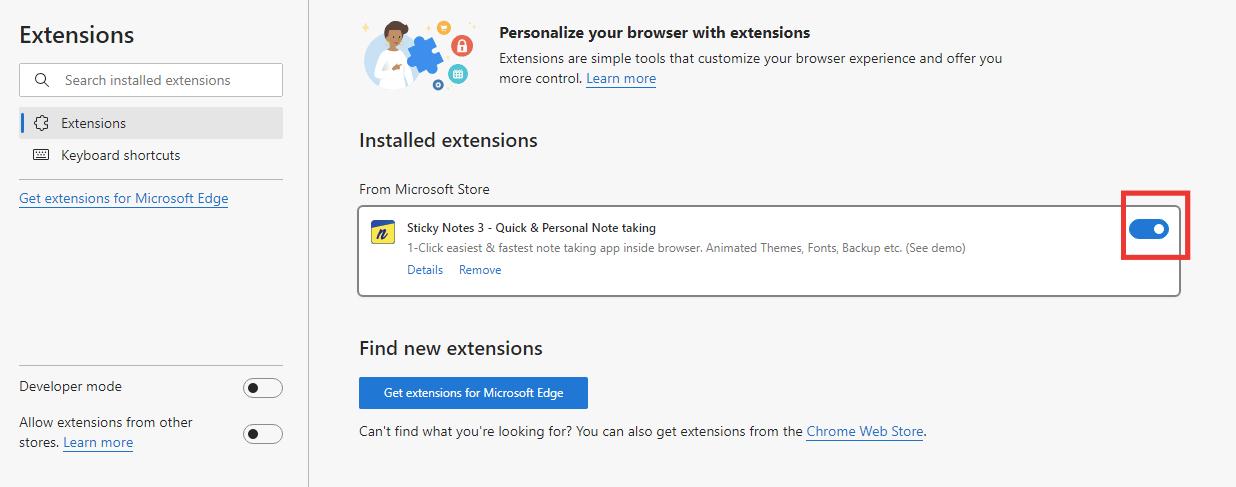
Task: Open Keyboard shortcuts in the sidebar
Action: coord(151,155)
